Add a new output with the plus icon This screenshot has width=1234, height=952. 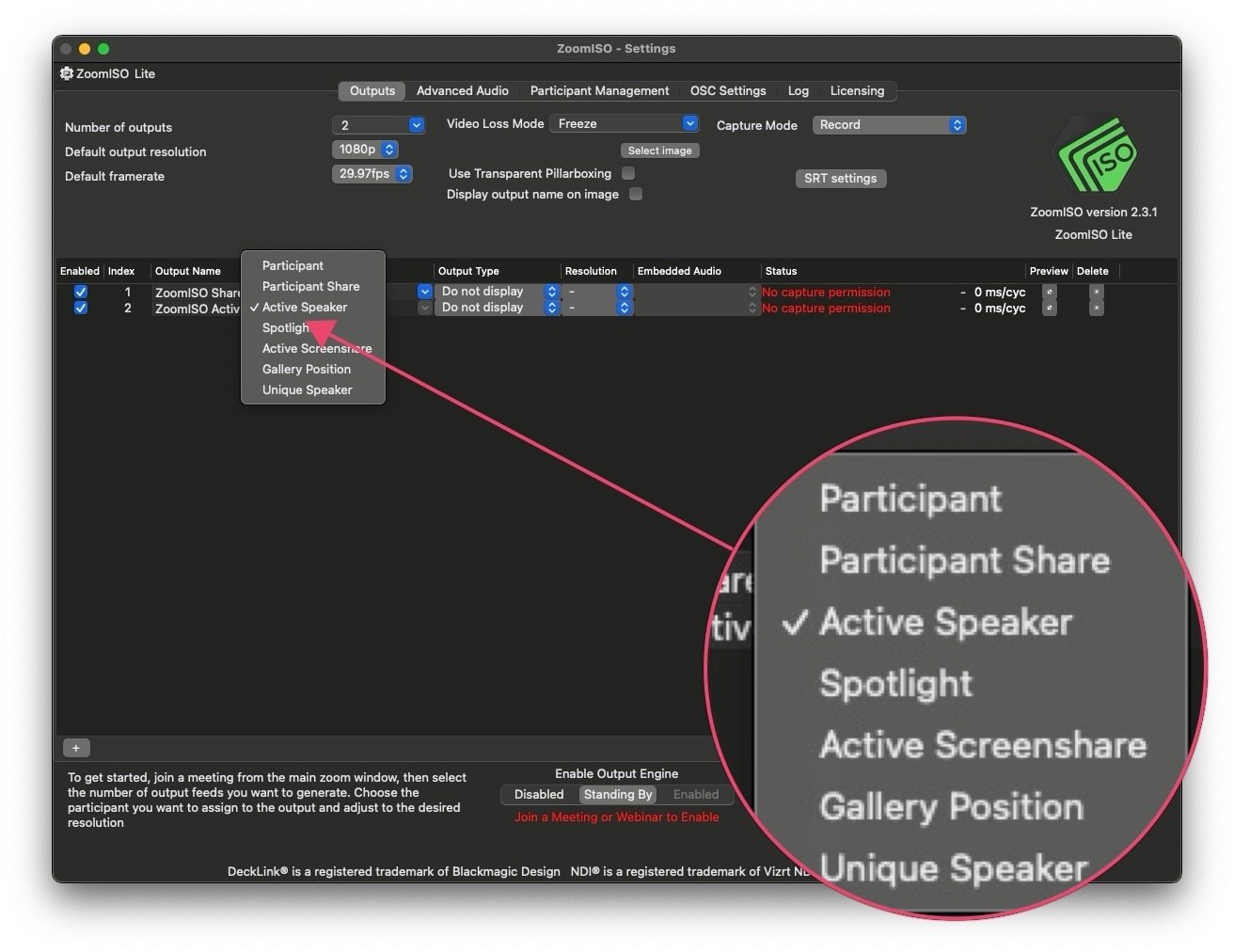(75, 747)
